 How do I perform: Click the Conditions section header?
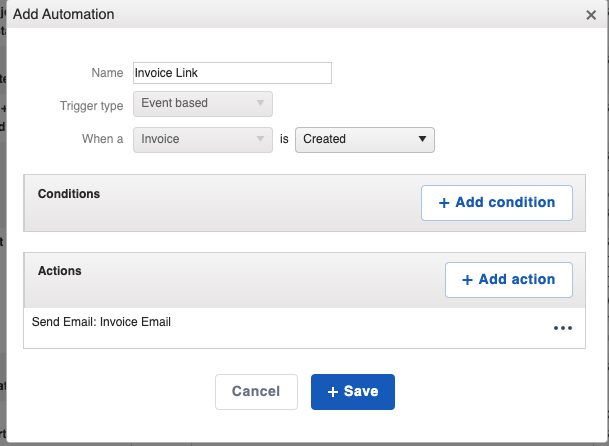point(69,193)
